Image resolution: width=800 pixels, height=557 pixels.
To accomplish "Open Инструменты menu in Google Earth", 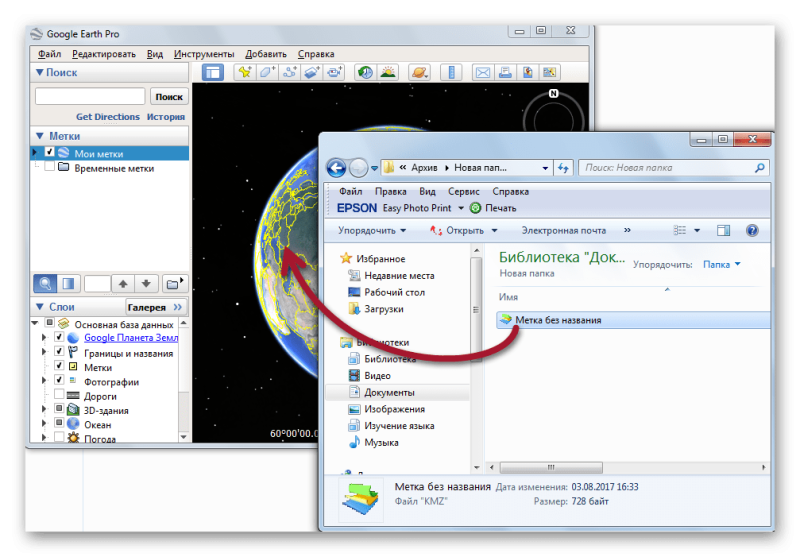I will click(204, 54).
